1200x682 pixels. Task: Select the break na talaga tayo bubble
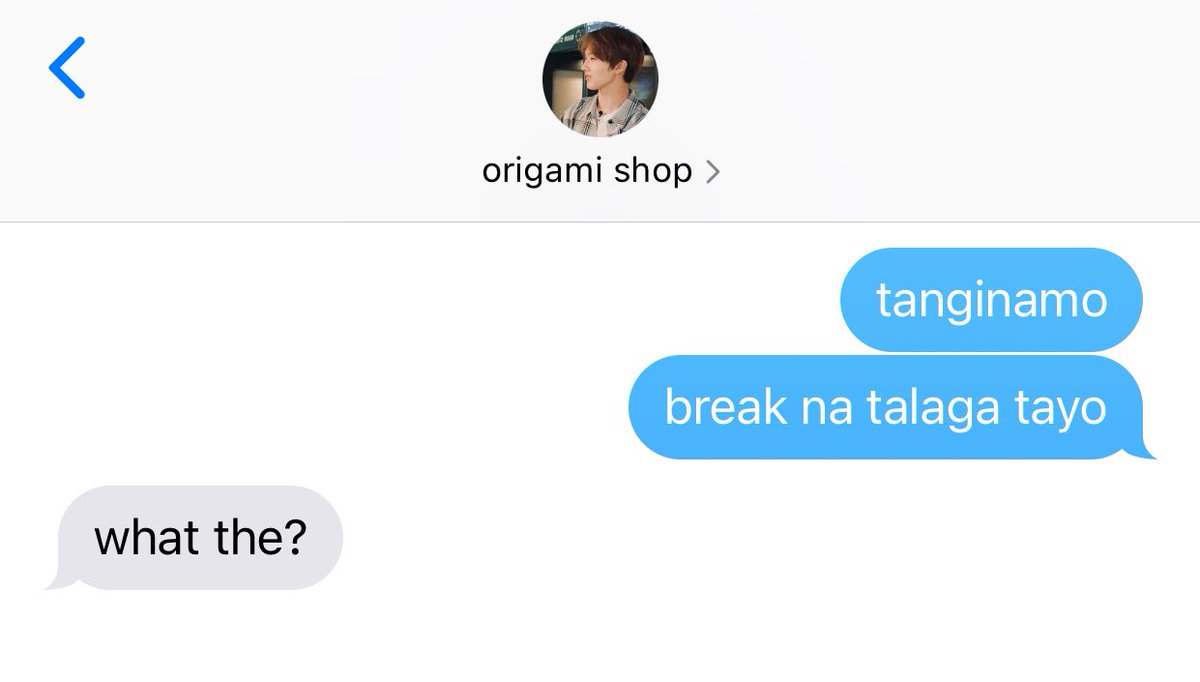tap(886, 407)
